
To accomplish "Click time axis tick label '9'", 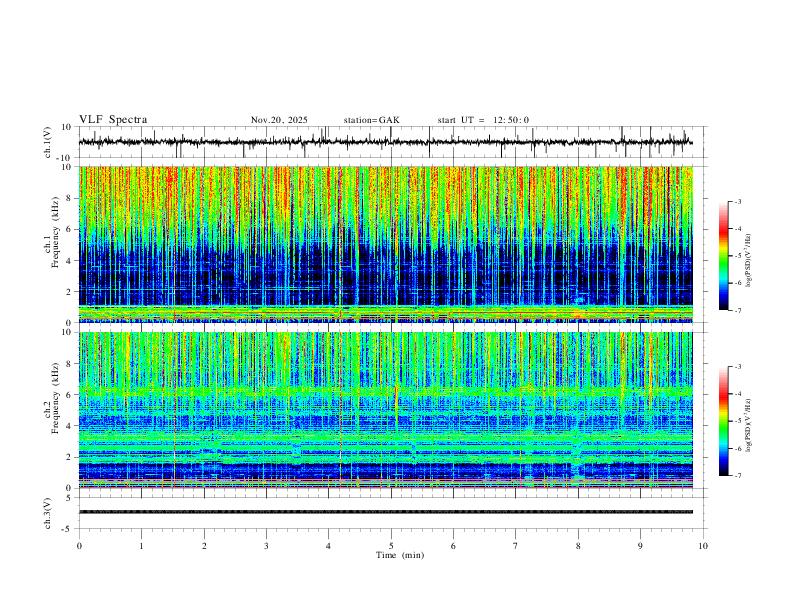I will [640, 546].
